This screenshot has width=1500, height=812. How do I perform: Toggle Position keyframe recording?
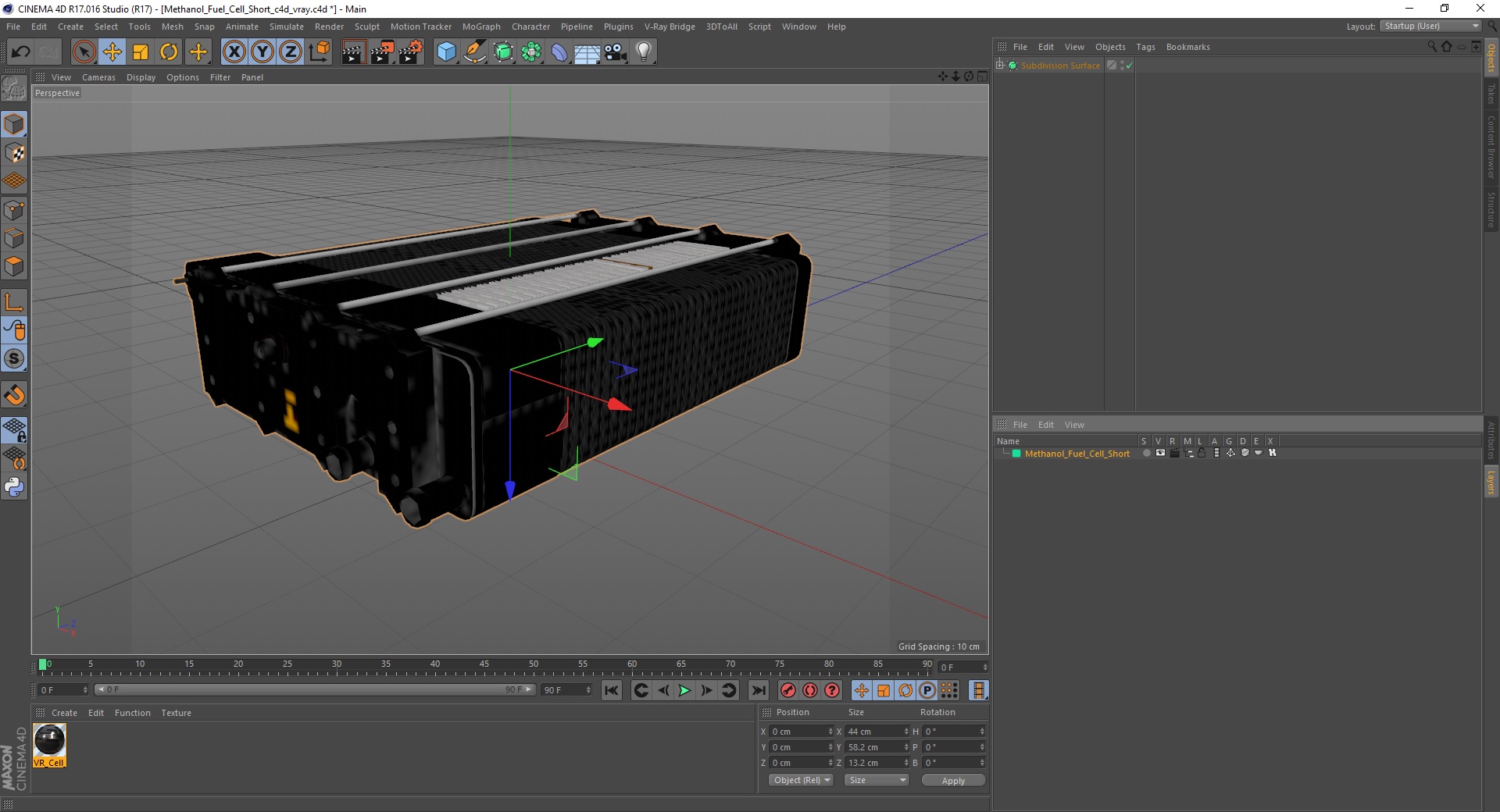pos(861,690)
